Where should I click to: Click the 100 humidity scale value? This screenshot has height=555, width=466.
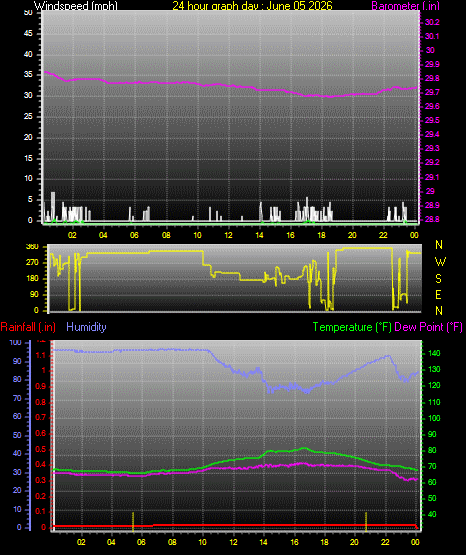(x=16, y=342)
